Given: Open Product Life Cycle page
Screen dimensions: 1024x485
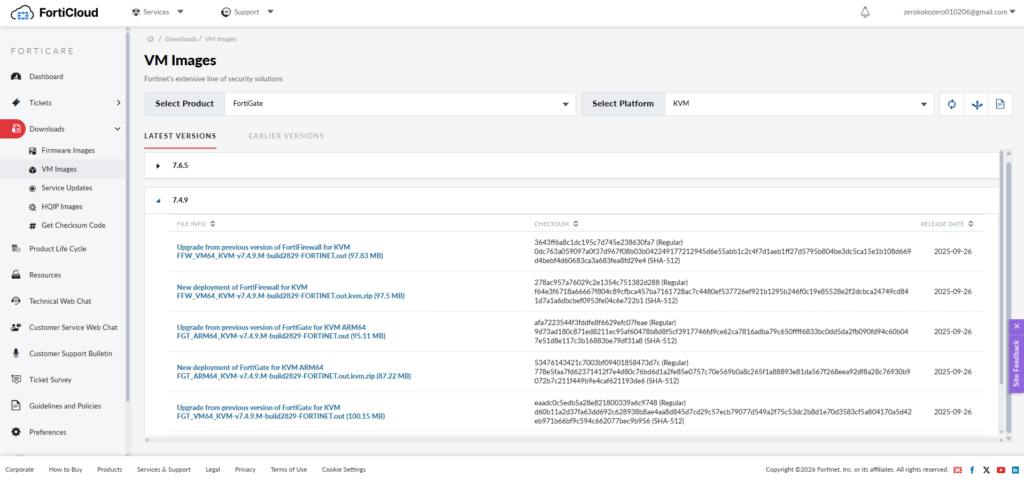Looking at the screenshot, I should pos(57,249).
